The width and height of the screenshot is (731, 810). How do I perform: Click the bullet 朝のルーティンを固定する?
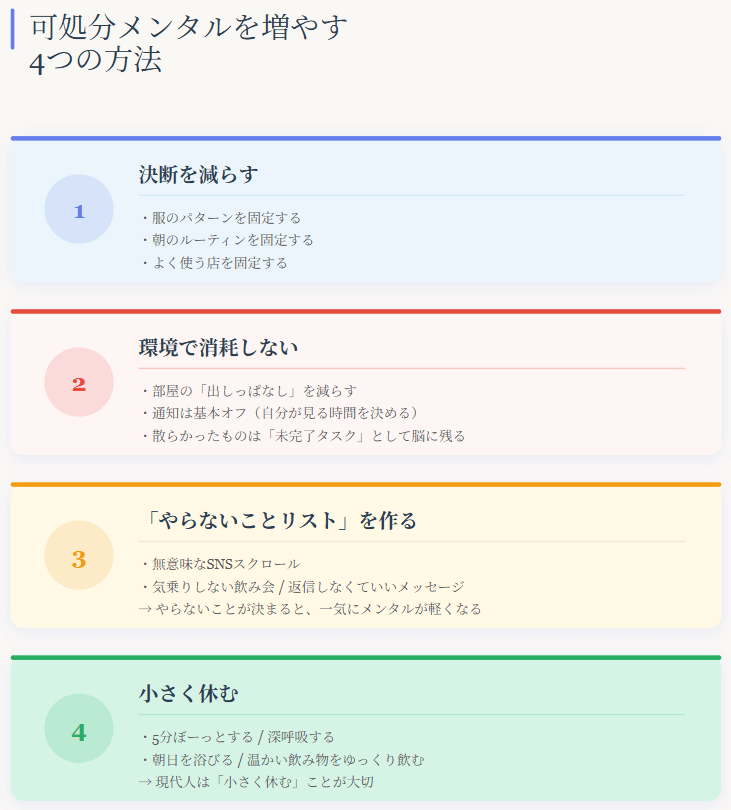[x=227, y=240]
